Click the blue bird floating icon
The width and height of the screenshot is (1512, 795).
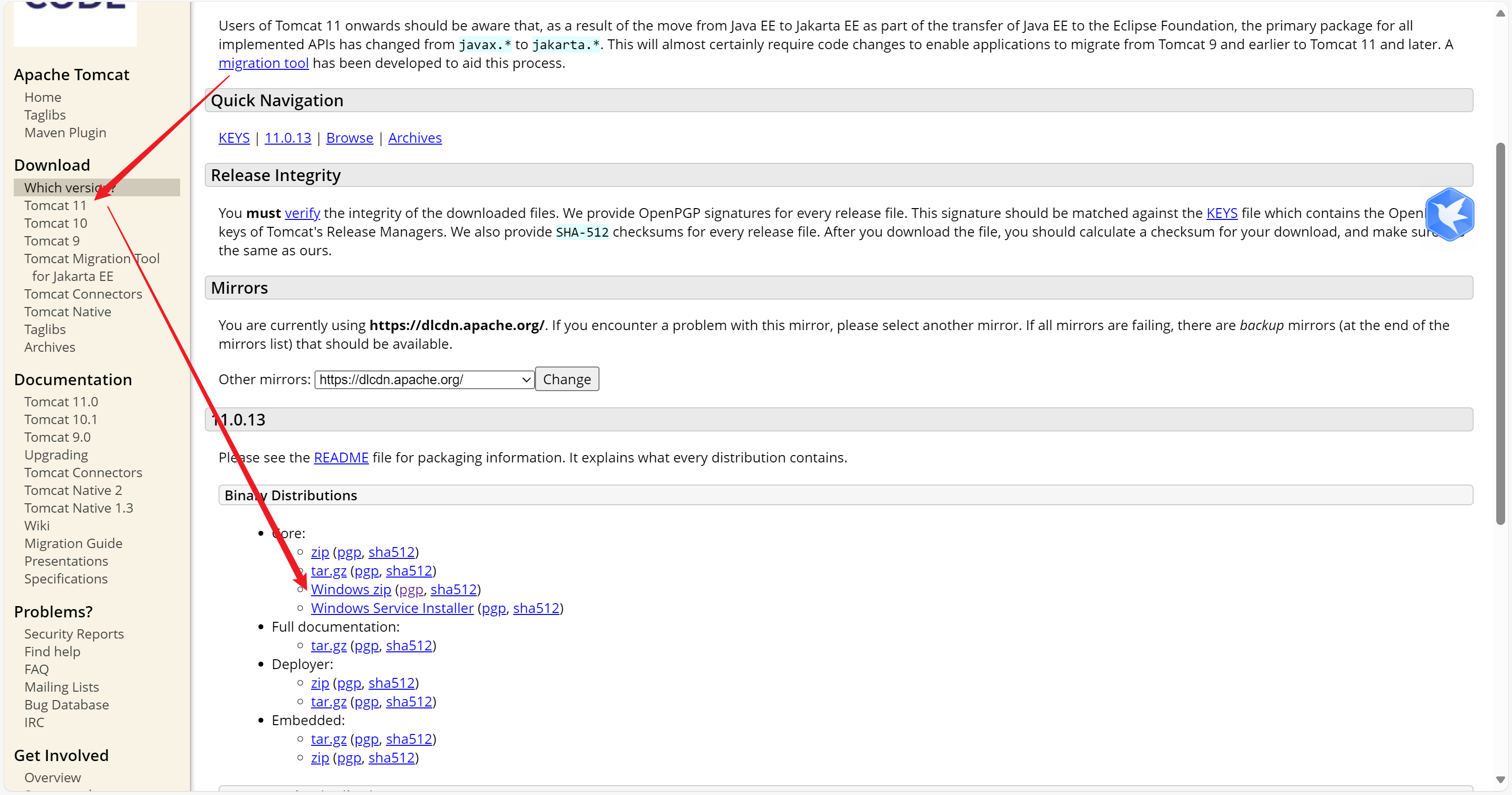click(1449, 214)
